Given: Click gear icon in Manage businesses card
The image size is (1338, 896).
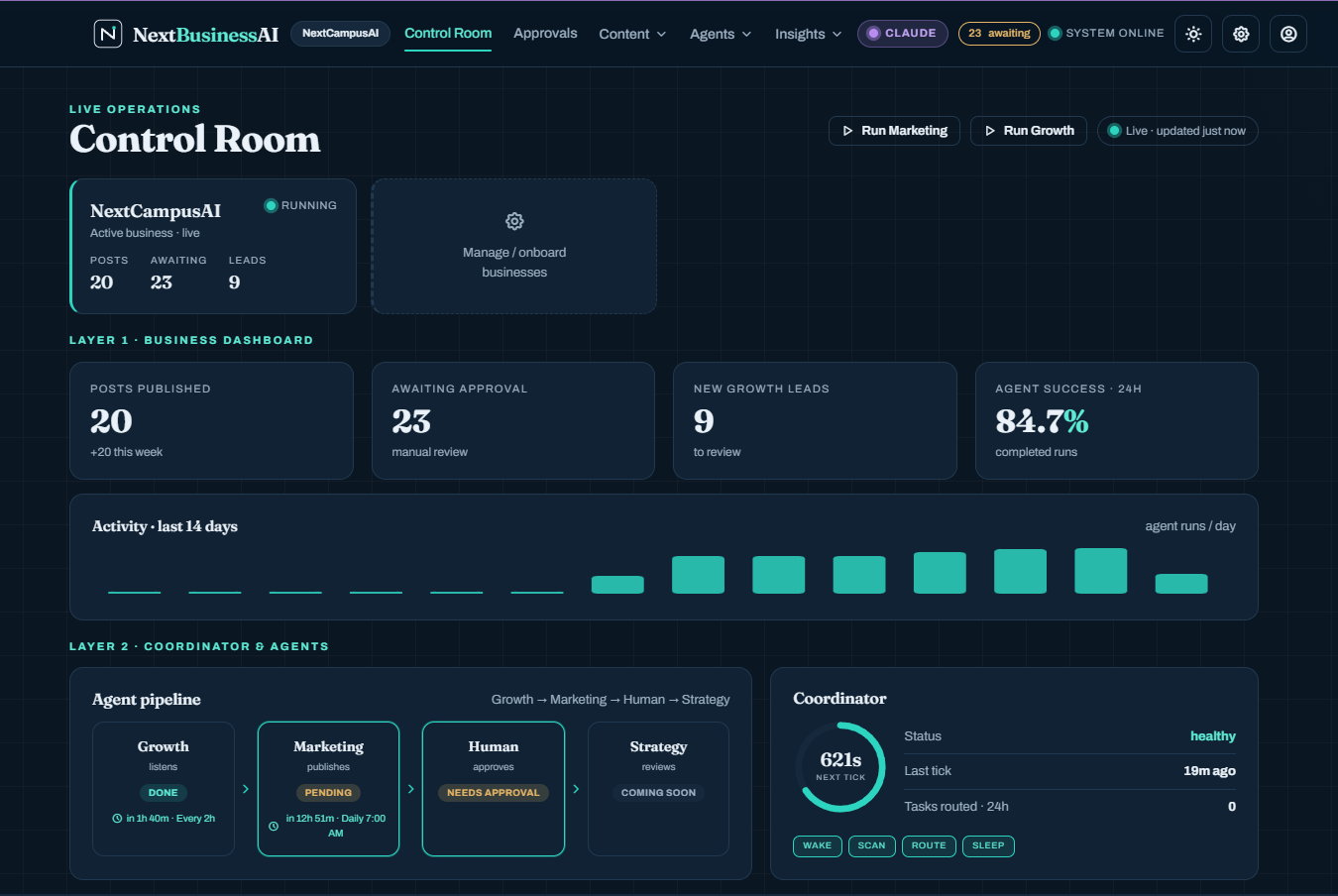Looking at the screenshot, I should click(514, 221).
